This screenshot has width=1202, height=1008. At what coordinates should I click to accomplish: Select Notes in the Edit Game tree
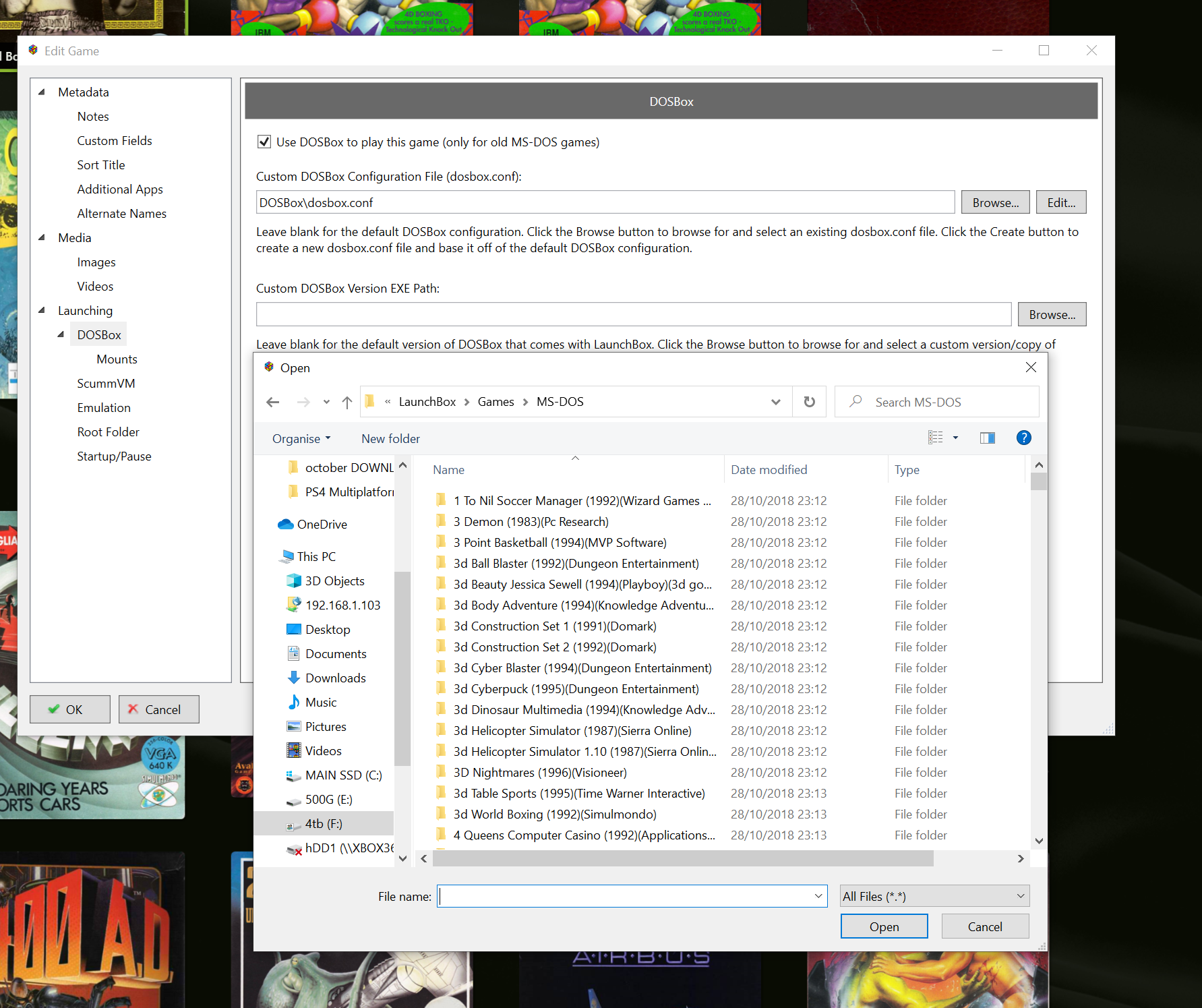(93, 116)
